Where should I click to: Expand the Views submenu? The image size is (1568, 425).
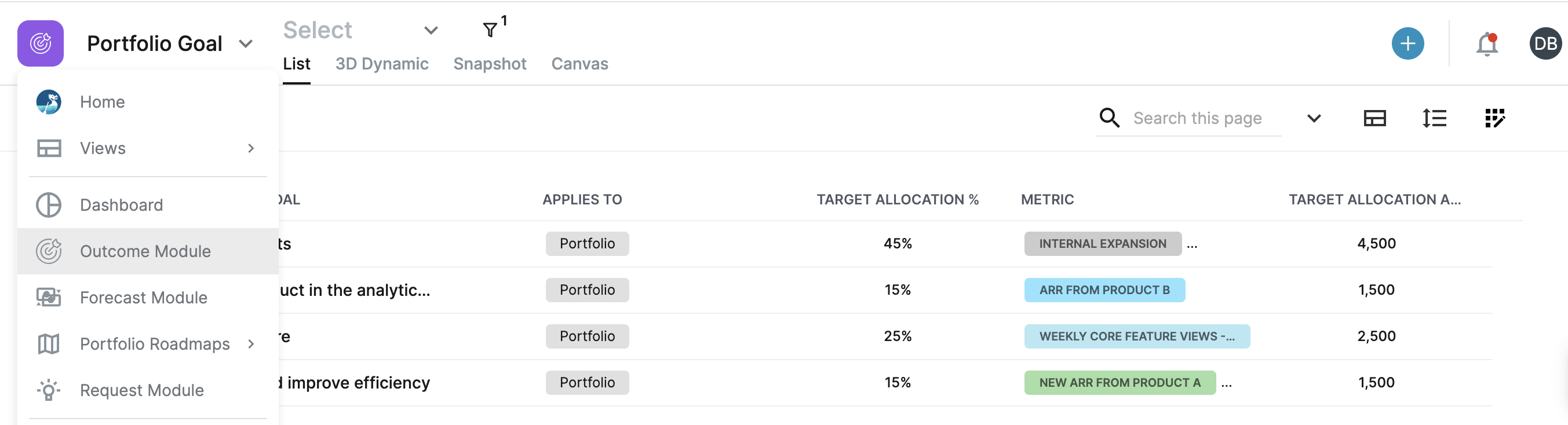251,148
